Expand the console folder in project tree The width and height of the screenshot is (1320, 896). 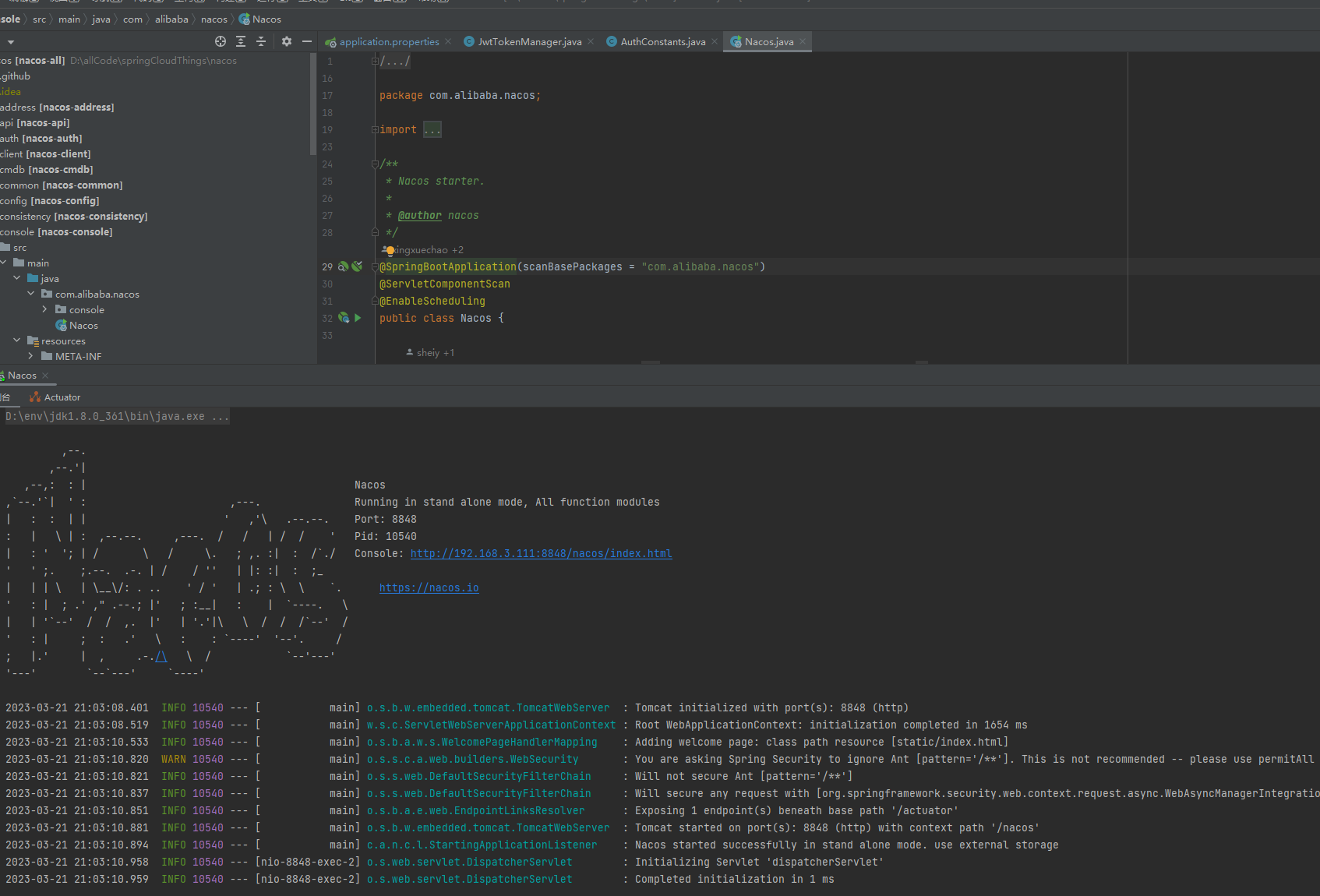[44, 309]
